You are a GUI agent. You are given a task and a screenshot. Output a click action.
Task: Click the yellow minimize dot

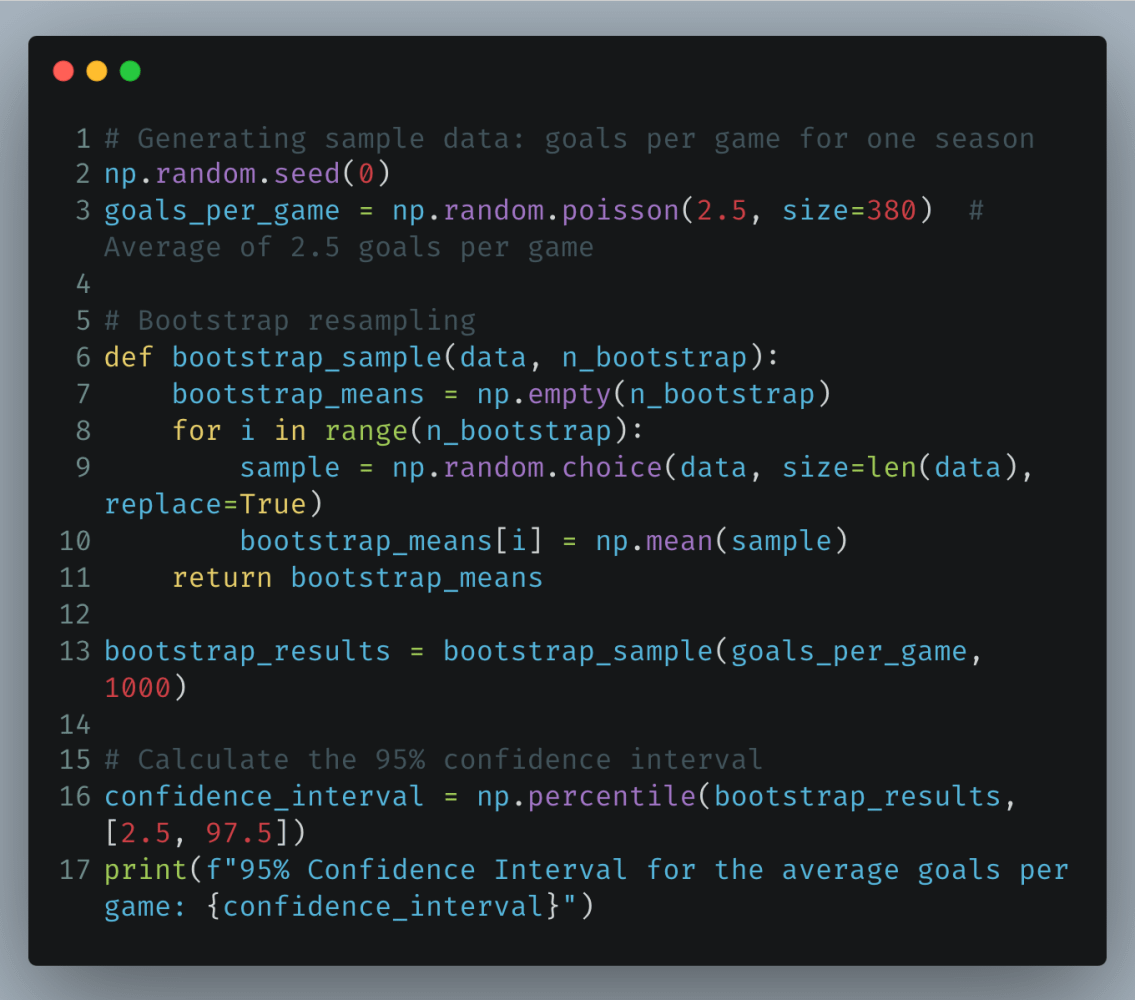pos(97,71)
